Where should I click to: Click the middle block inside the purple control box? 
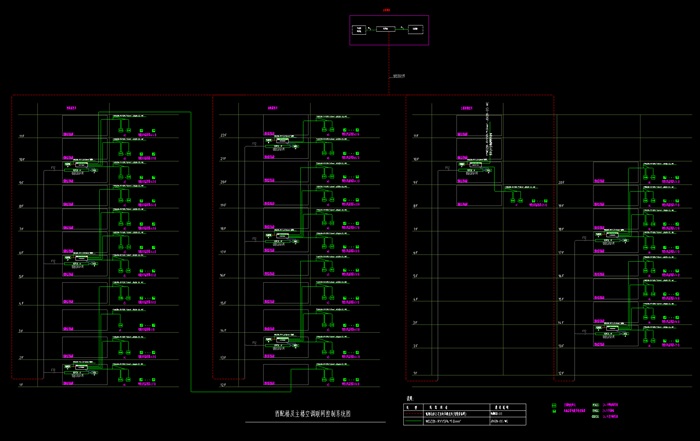[385, 29]
